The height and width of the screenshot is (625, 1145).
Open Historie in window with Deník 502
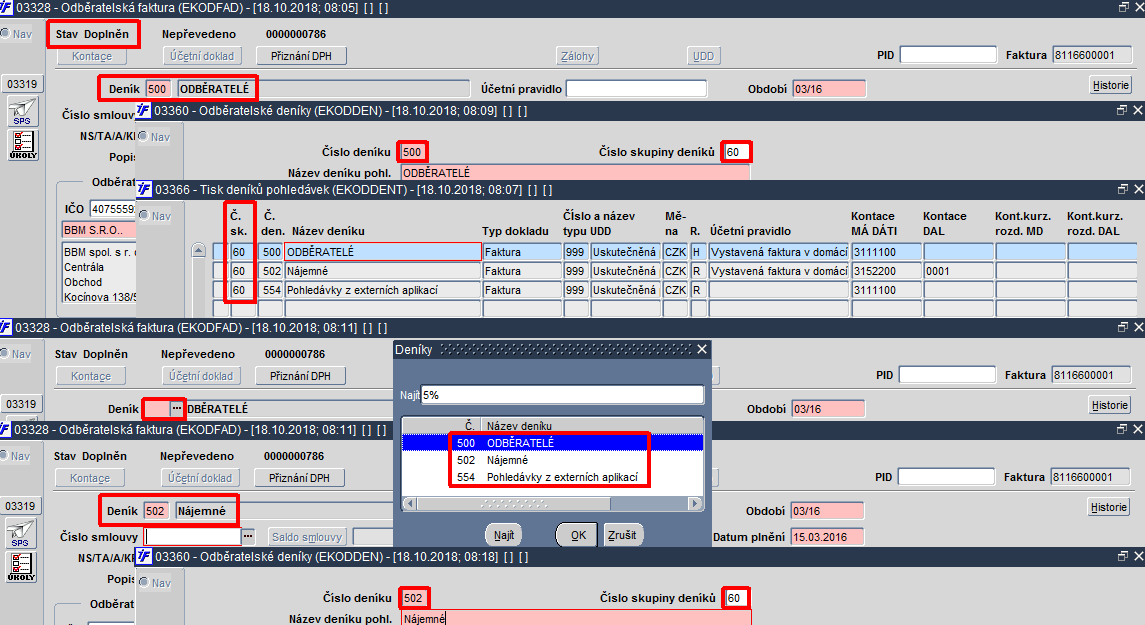click(x=1108, y=507)
